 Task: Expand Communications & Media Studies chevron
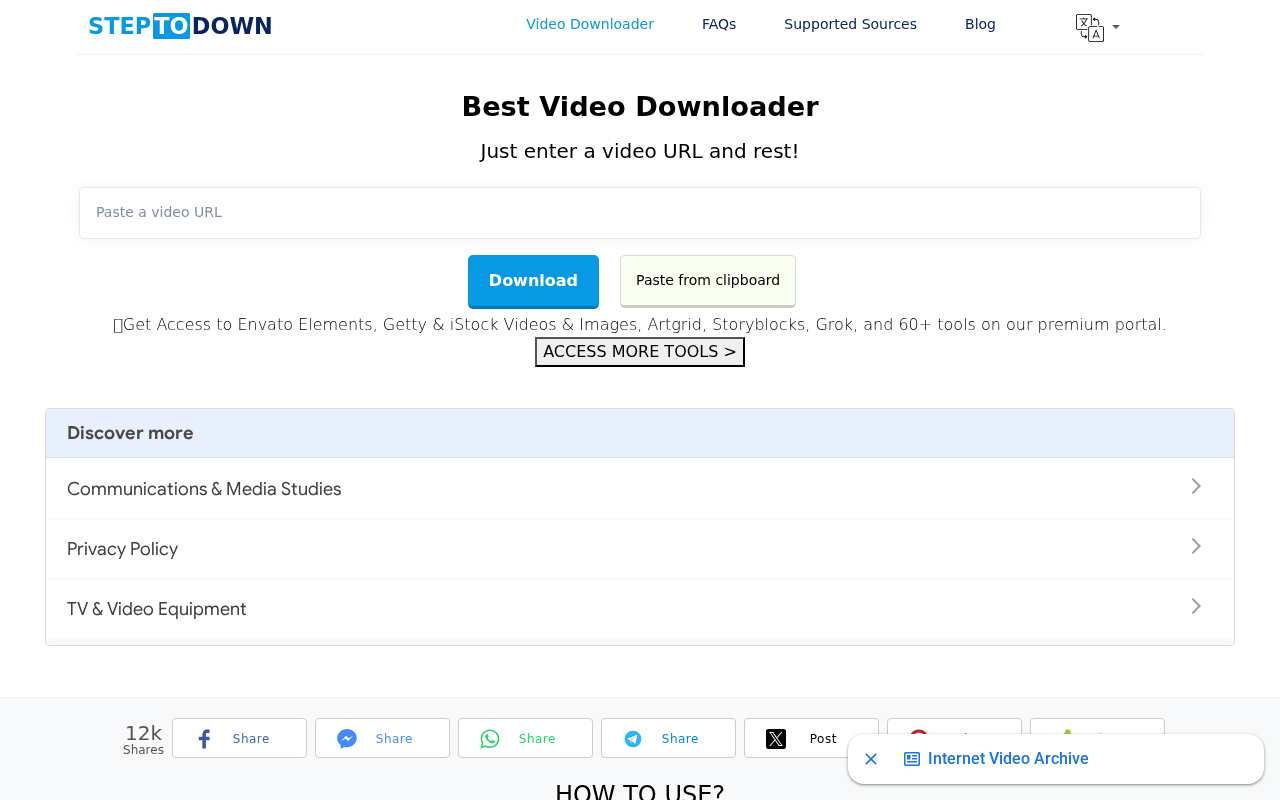click(x=1196, y=486)
